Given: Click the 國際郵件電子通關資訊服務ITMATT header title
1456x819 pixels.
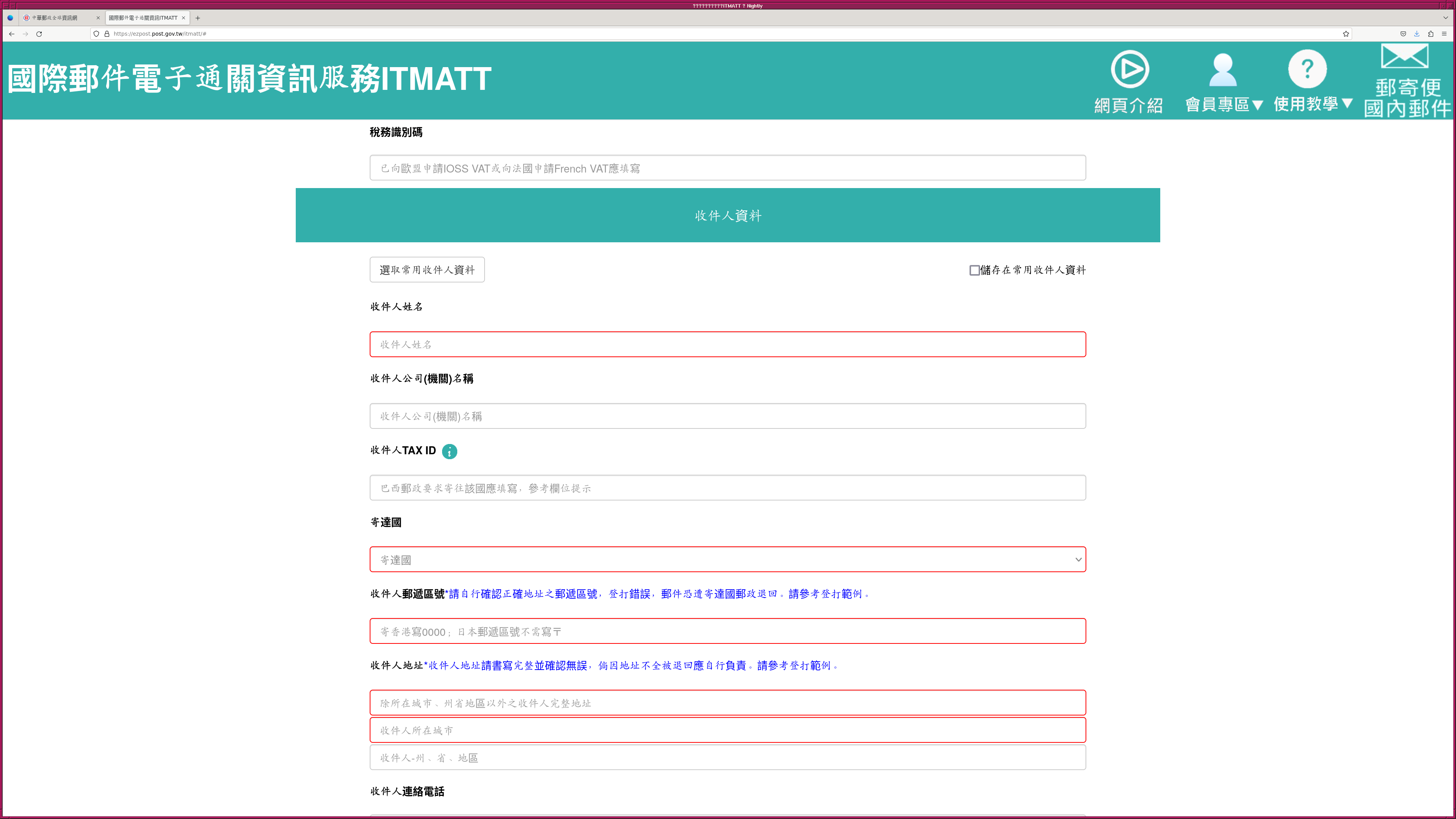Looking at the screenshot, I should pyautogui.click(x=249, y=78).
